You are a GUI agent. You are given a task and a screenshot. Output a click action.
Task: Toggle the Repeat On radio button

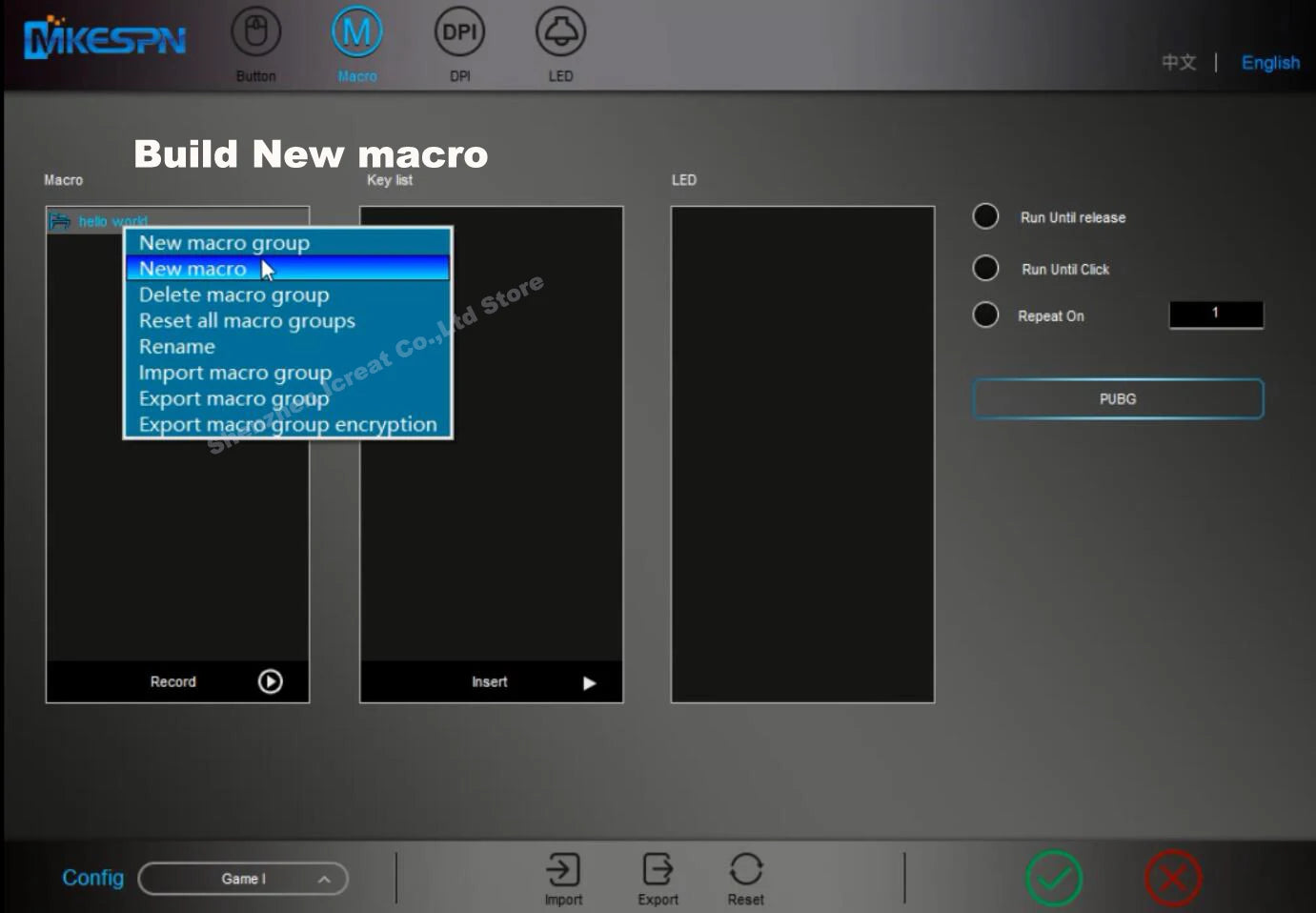(x=985, y=315)
